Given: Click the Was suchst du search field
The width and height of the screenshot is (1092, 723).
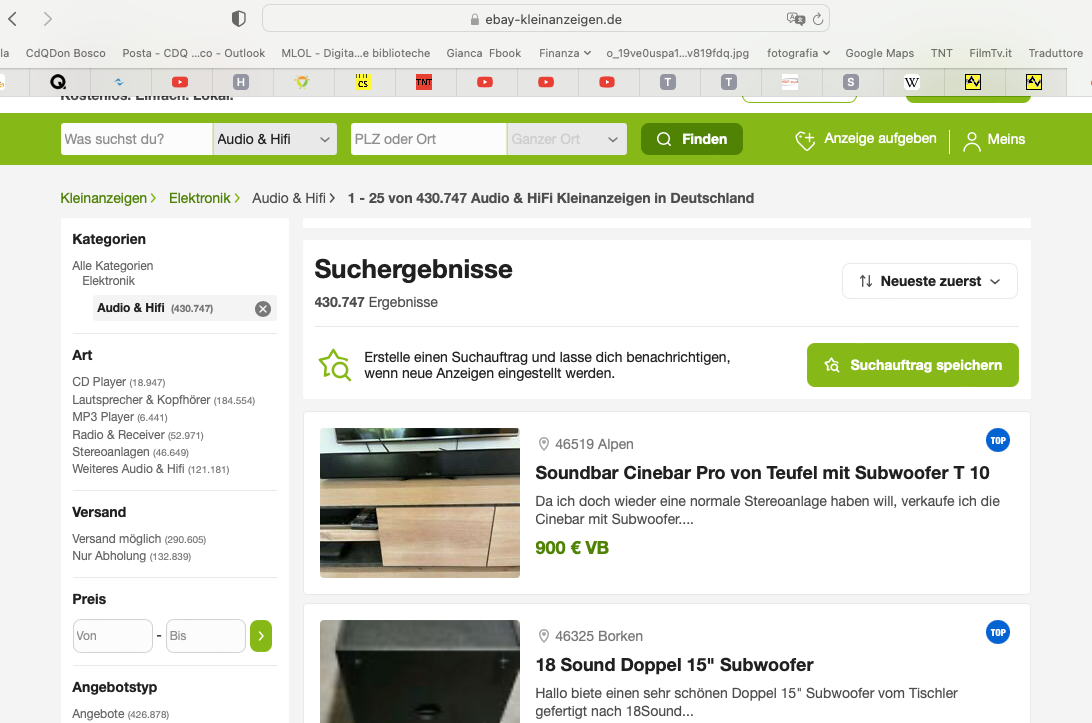Looking at the screenshot, I should click(x=136, y=139).
